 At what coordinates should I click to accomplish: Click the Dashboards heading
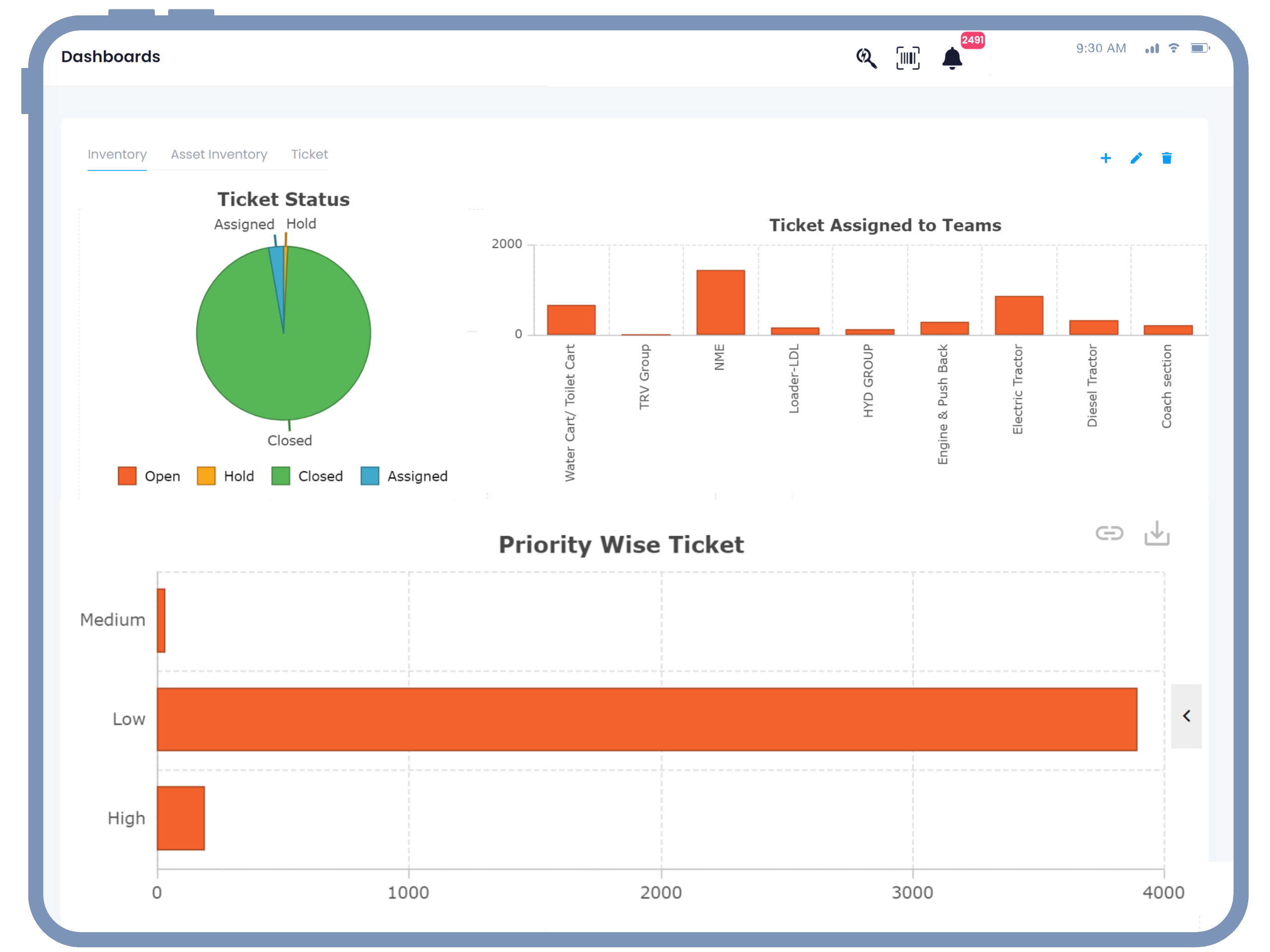pos(110,56)
